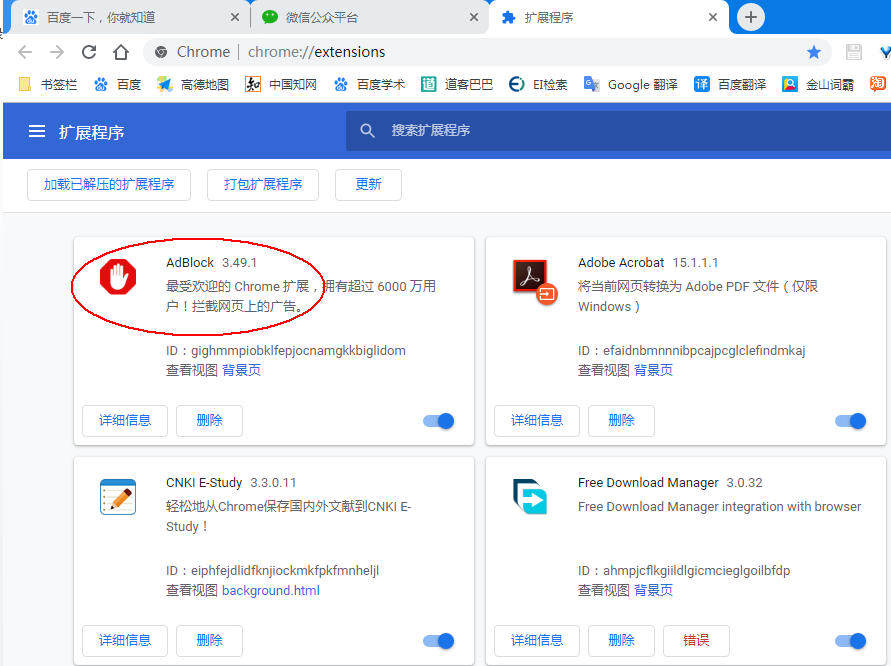View Free Download Manager 错误 errors

tap(696, 640)
